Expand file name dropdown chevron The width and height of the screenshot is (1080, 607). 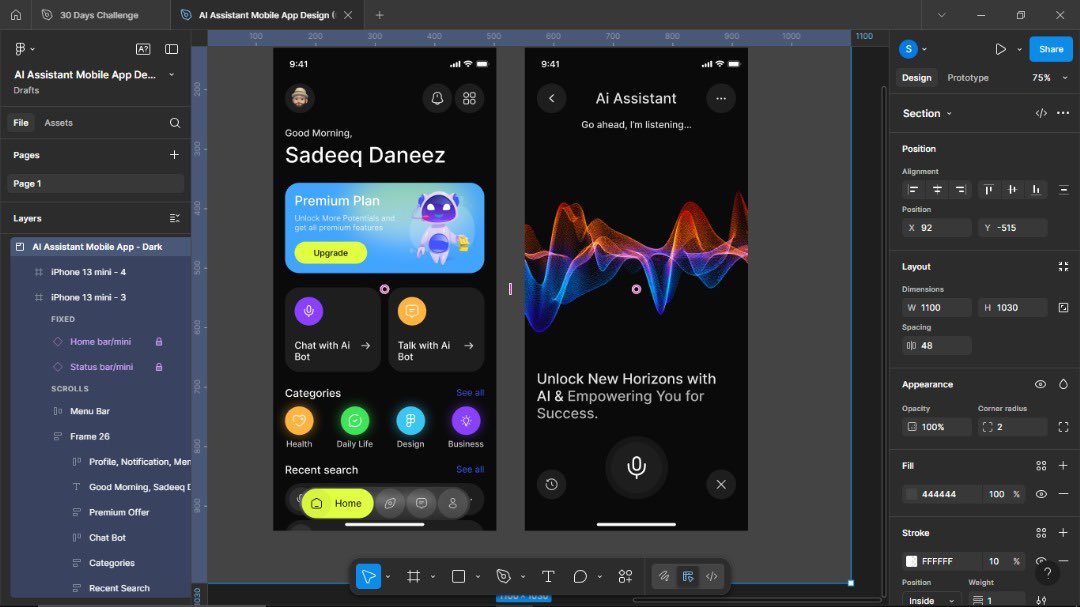(x=172, y=74)
